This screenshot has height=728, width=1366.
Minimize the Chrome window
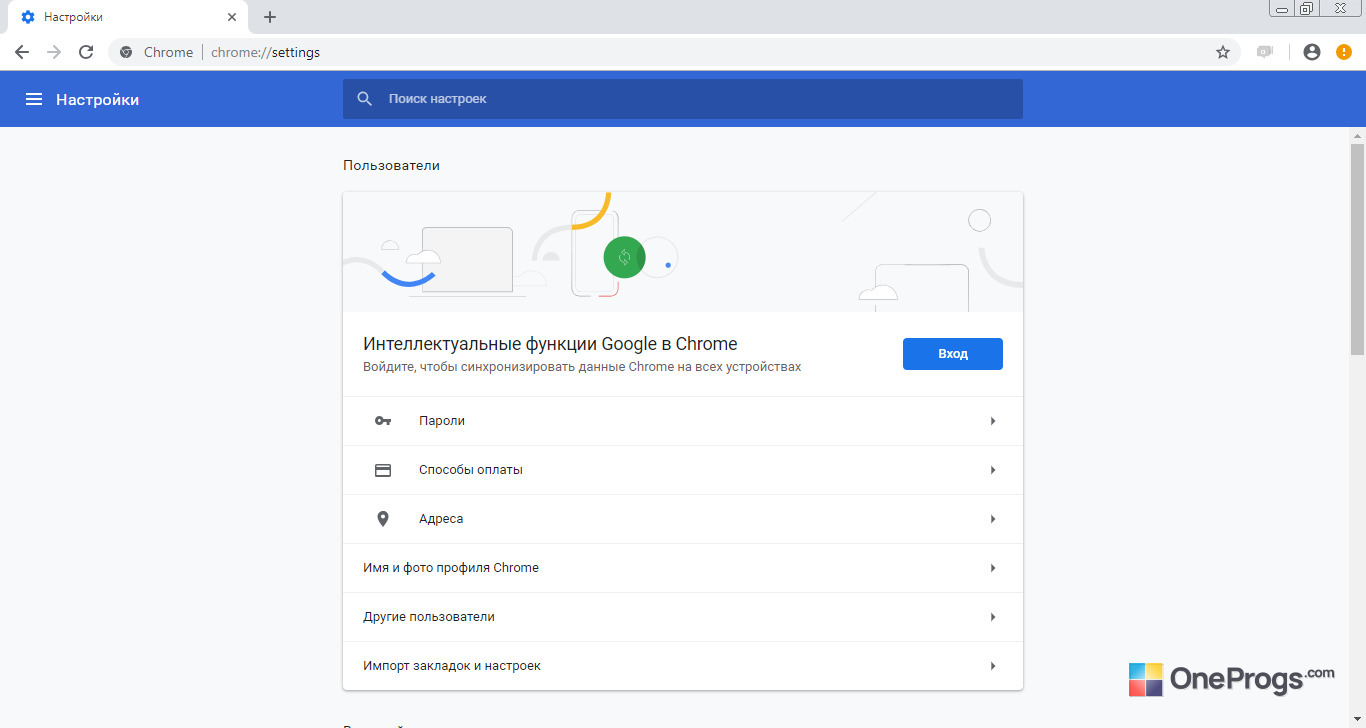coord(1282,9)
